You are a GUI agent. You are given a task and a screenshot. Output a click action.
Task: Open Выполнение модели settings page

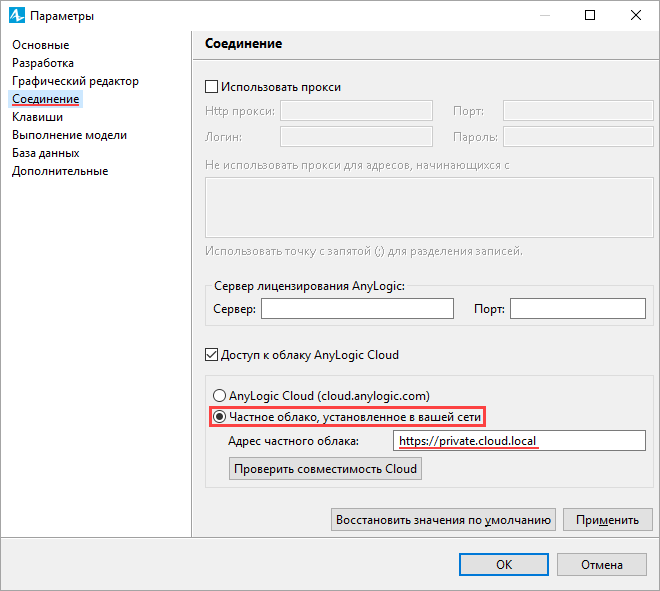(69, 135)
